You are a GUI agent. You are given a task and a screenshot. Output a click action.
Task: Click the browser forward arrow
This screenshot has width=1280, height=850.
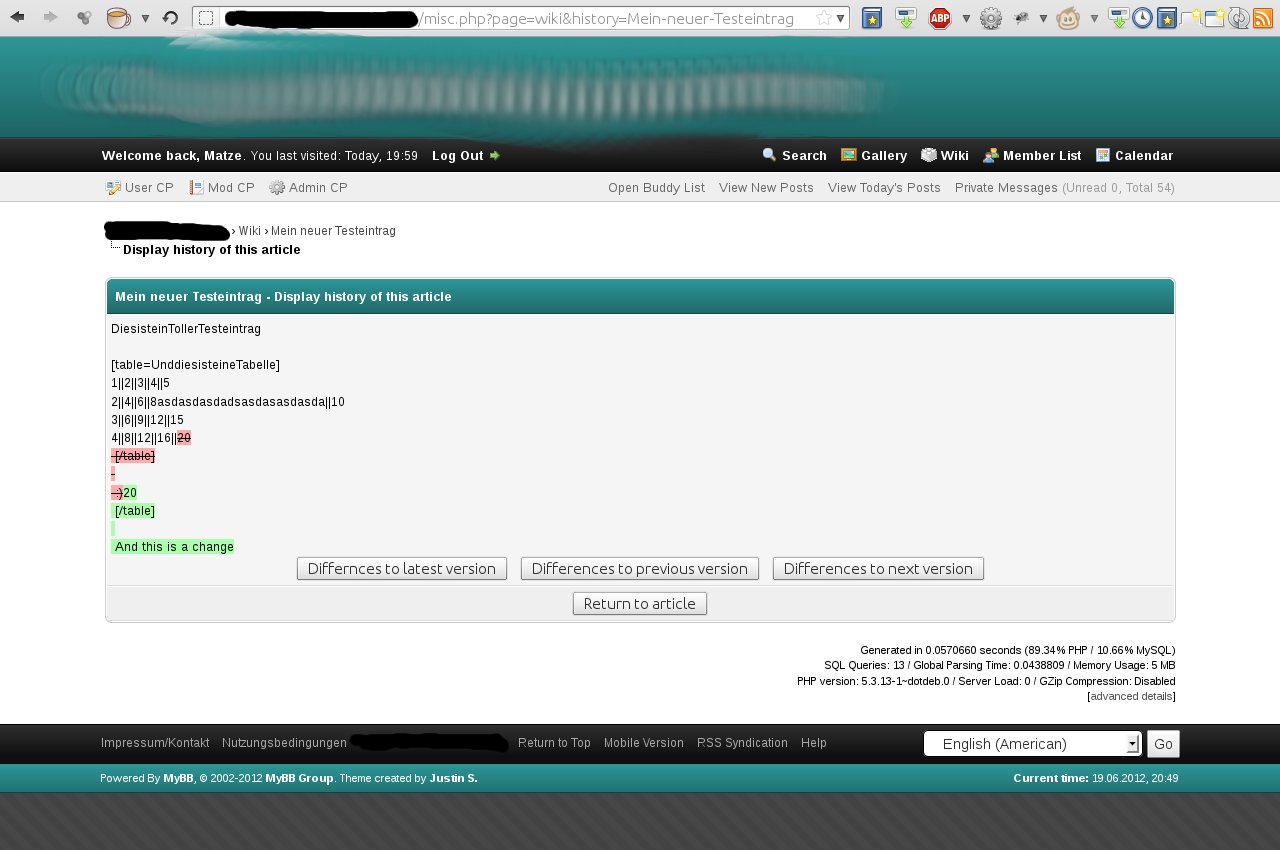click(x=50, y=17)
